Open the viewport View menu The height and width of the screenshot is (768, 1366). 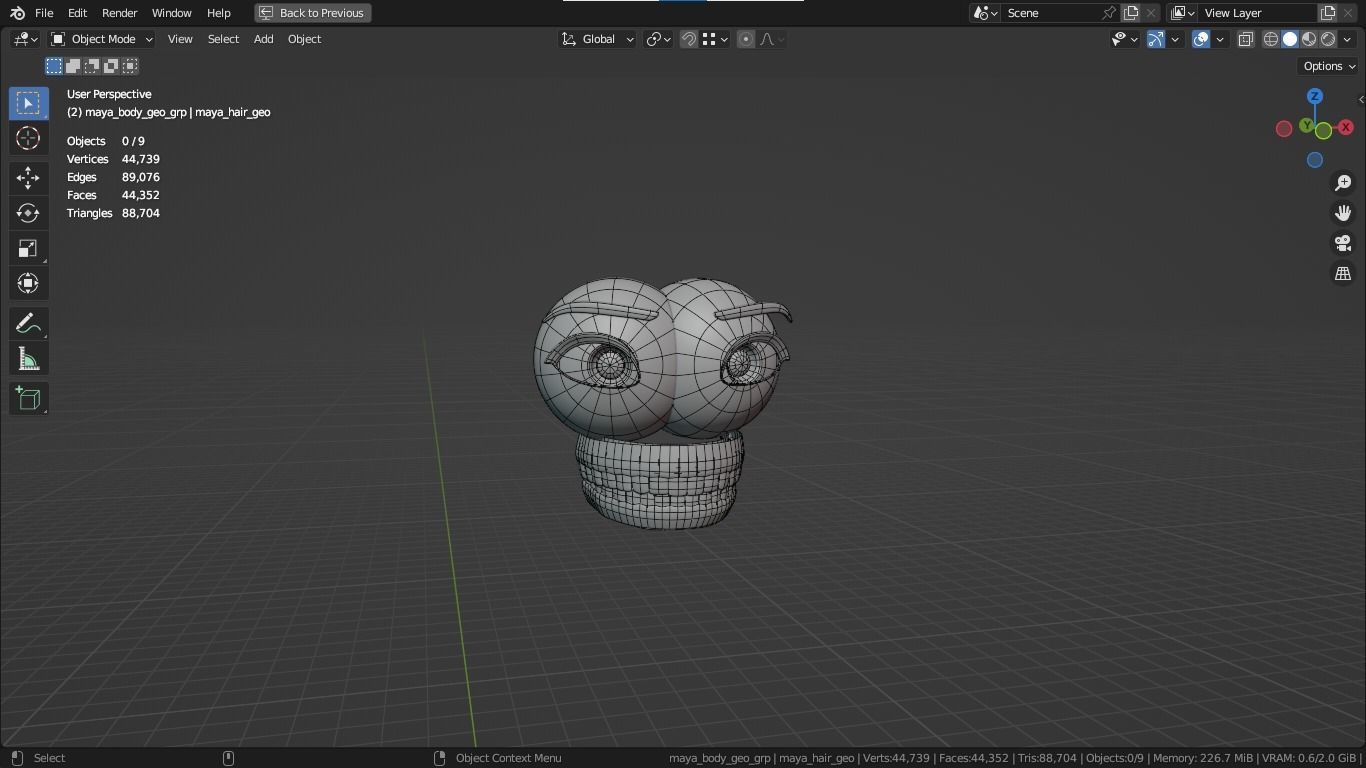[x=180, y=39]
